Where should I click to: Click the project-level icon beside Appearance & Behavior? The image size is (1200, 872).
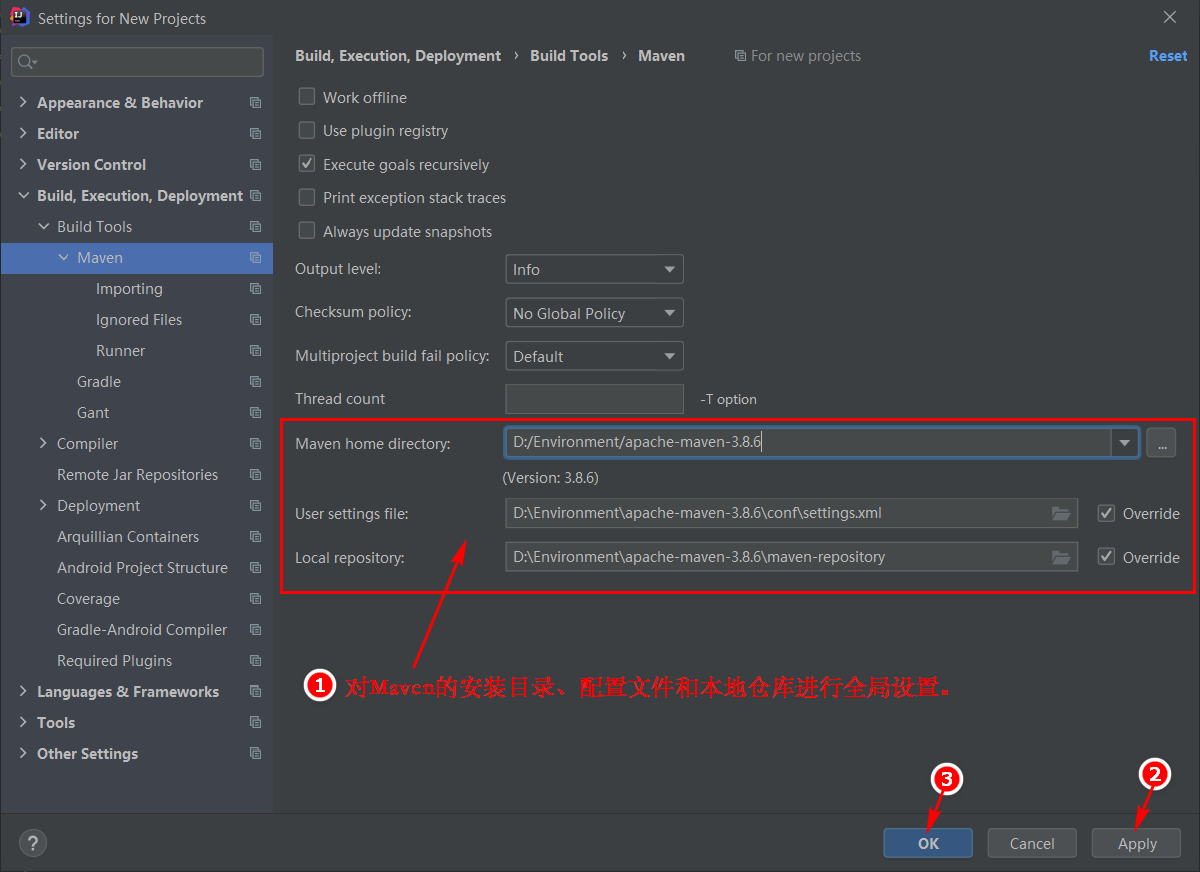[255, 103]
